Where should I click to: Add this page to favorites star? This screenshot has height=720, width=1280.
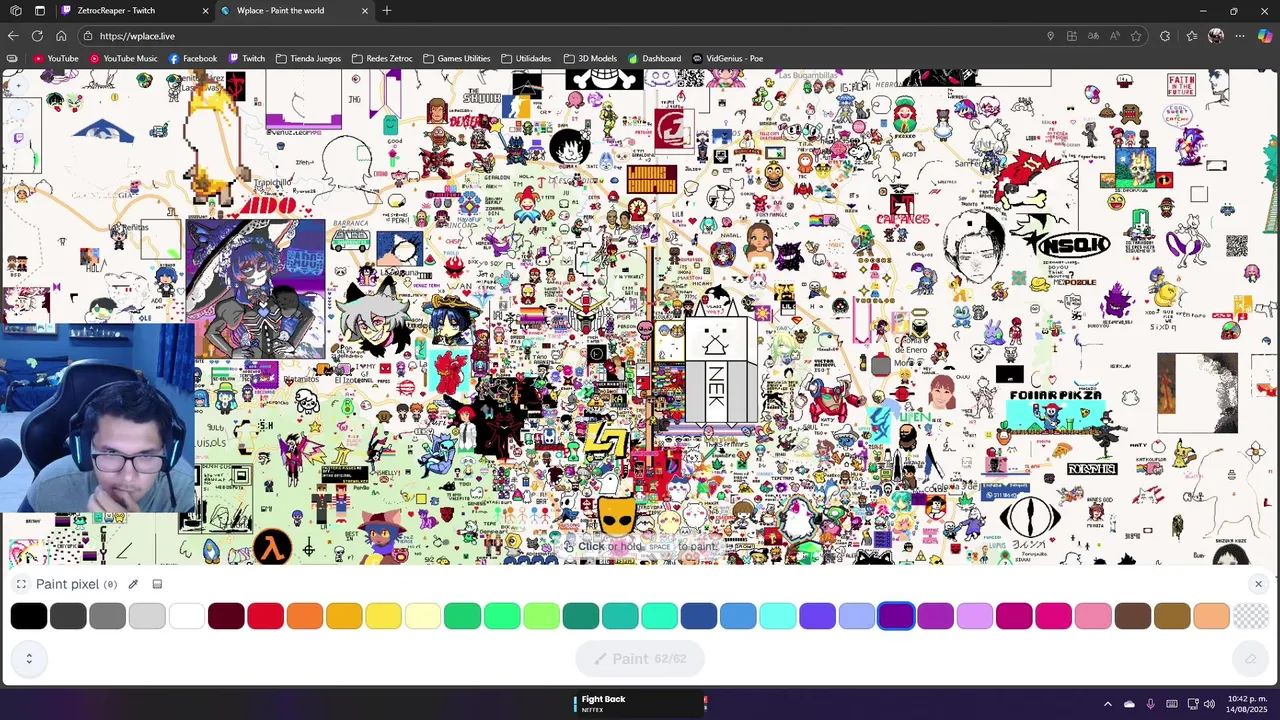click(1136, 36)
